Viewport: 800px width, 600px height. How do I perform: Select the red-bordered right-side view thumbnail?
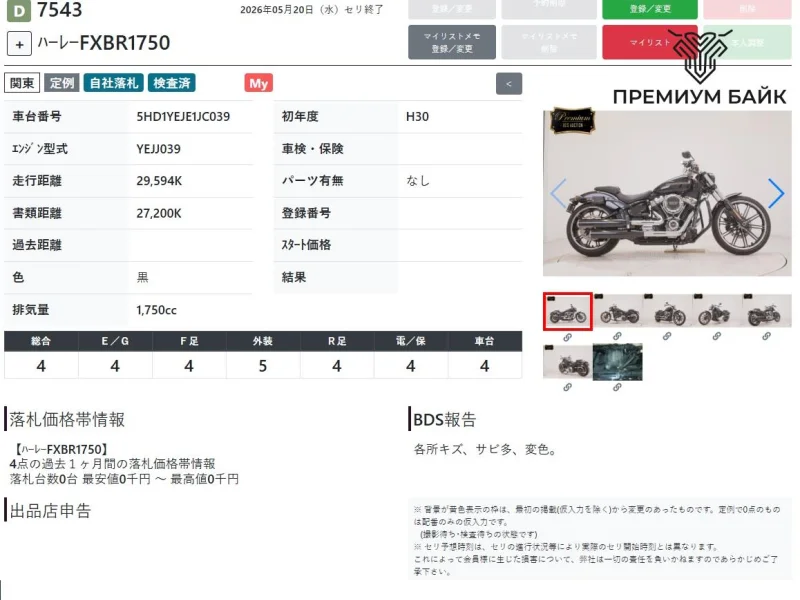(x=568, y=311)
